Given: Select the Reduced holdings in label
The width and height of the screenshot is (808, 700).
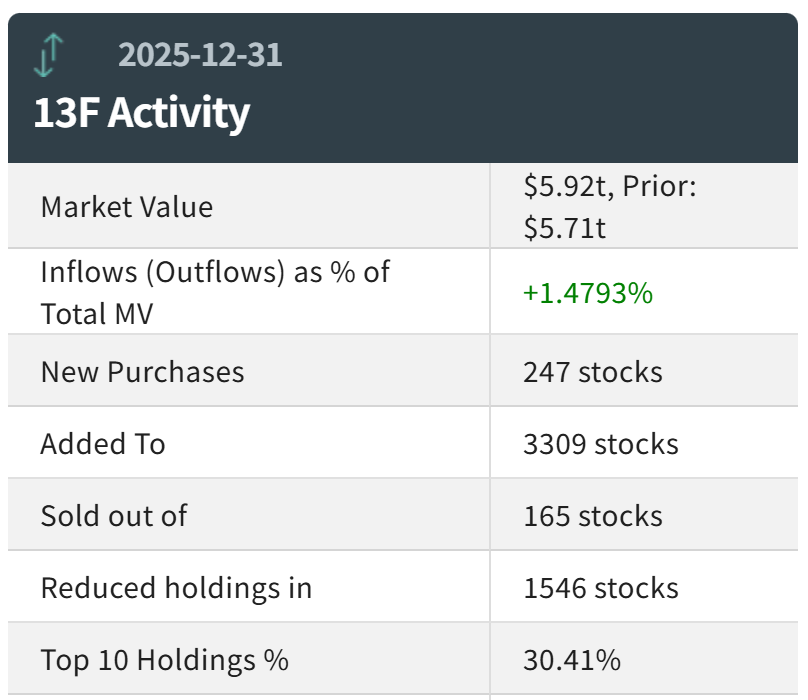Looking at the screenshot, I should (176, 587).
